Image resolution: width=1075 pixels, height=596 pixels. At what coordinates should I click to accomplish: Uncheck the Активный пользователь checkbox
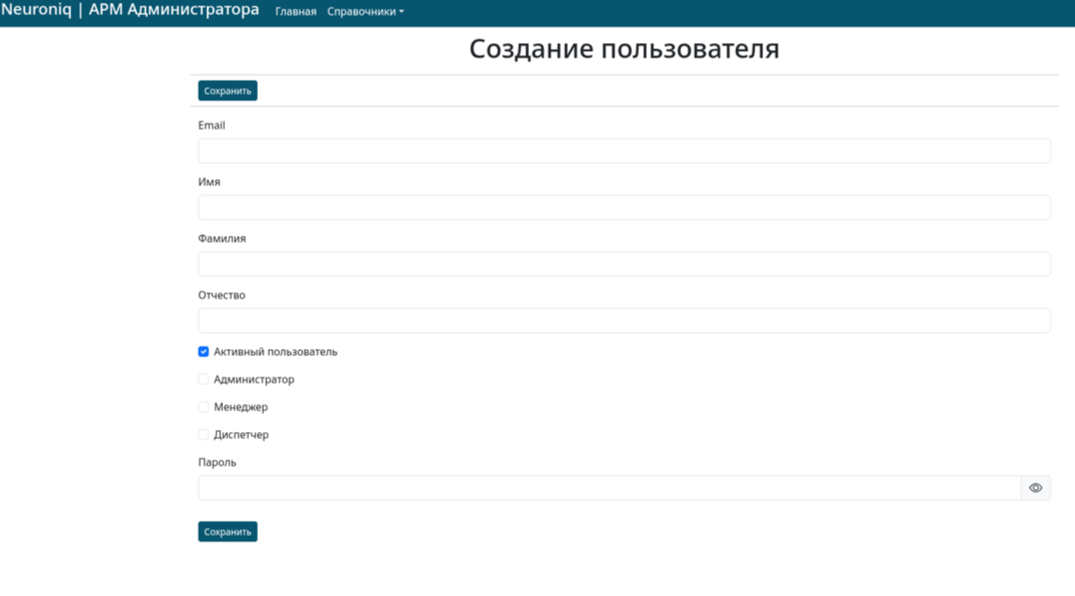point(203,352)
